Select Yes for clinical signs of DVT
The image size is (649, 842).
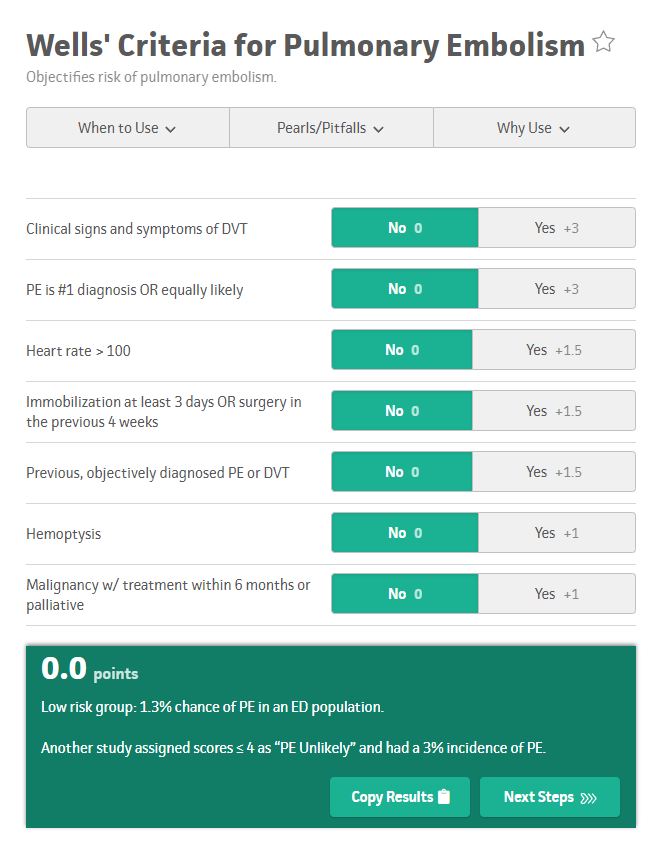tap(556, 228)
